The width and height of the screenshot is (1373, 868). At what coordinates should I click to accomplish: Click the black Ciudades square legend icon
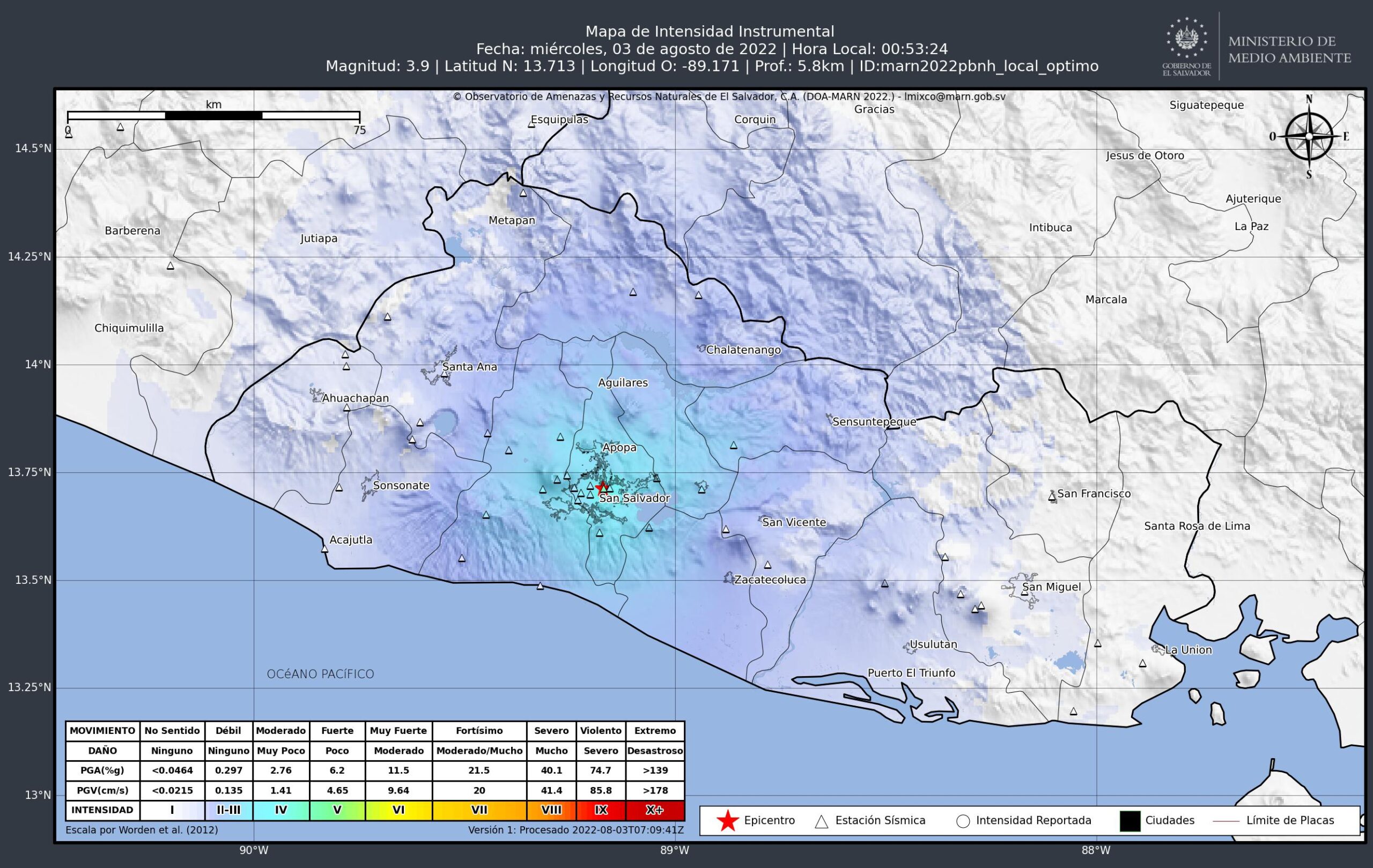[1130, 821]
